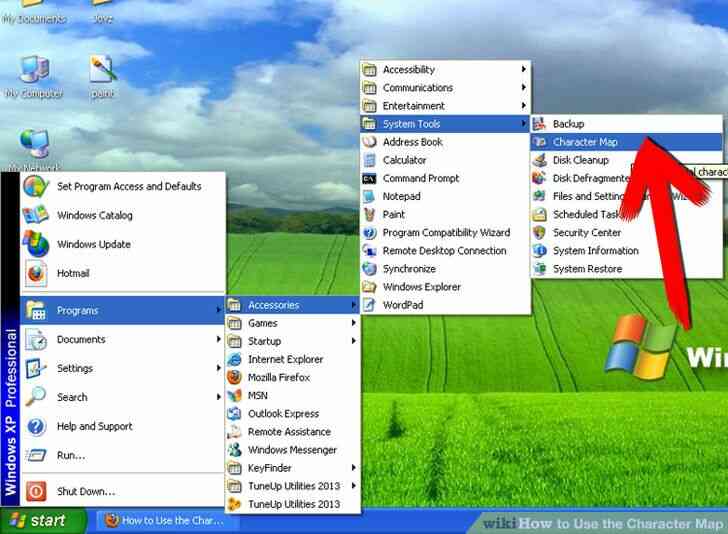Expand the Settings submenu arrow
This screenshot has width=728, height=534.
pyautogui.click(x=218, y=368)
